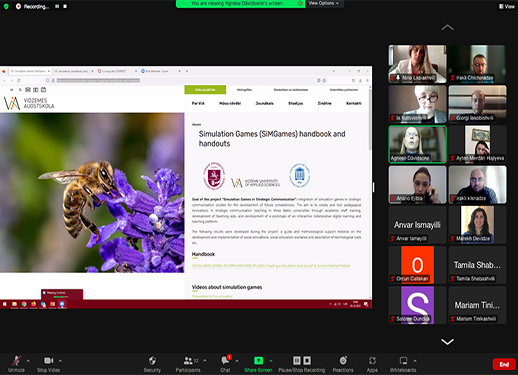
Task: Stop the recording in bottom toolbar
Action: point(307,360)
